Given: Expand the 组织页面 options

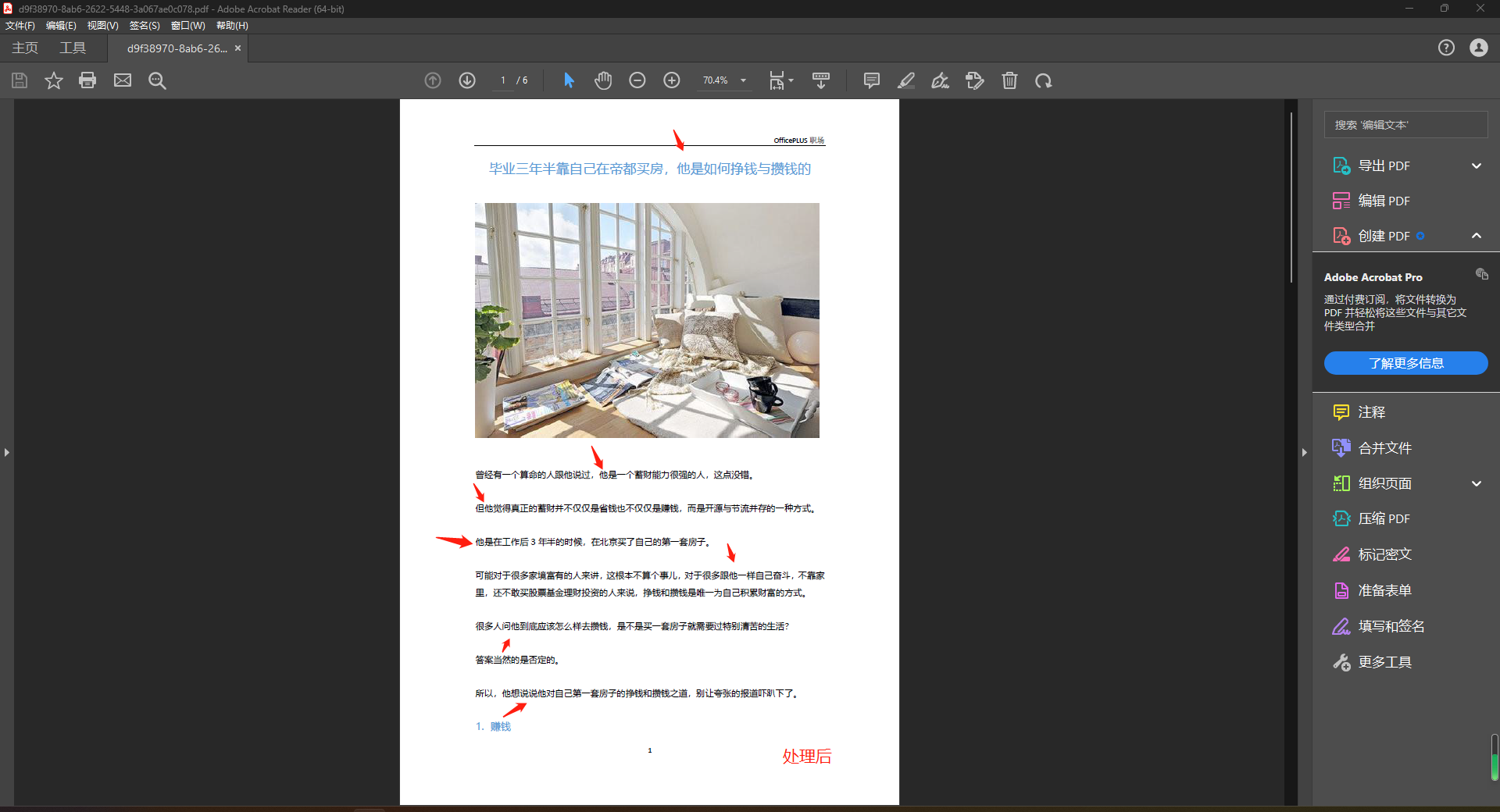Looking at the screenshot, I should click(1476, 483).
